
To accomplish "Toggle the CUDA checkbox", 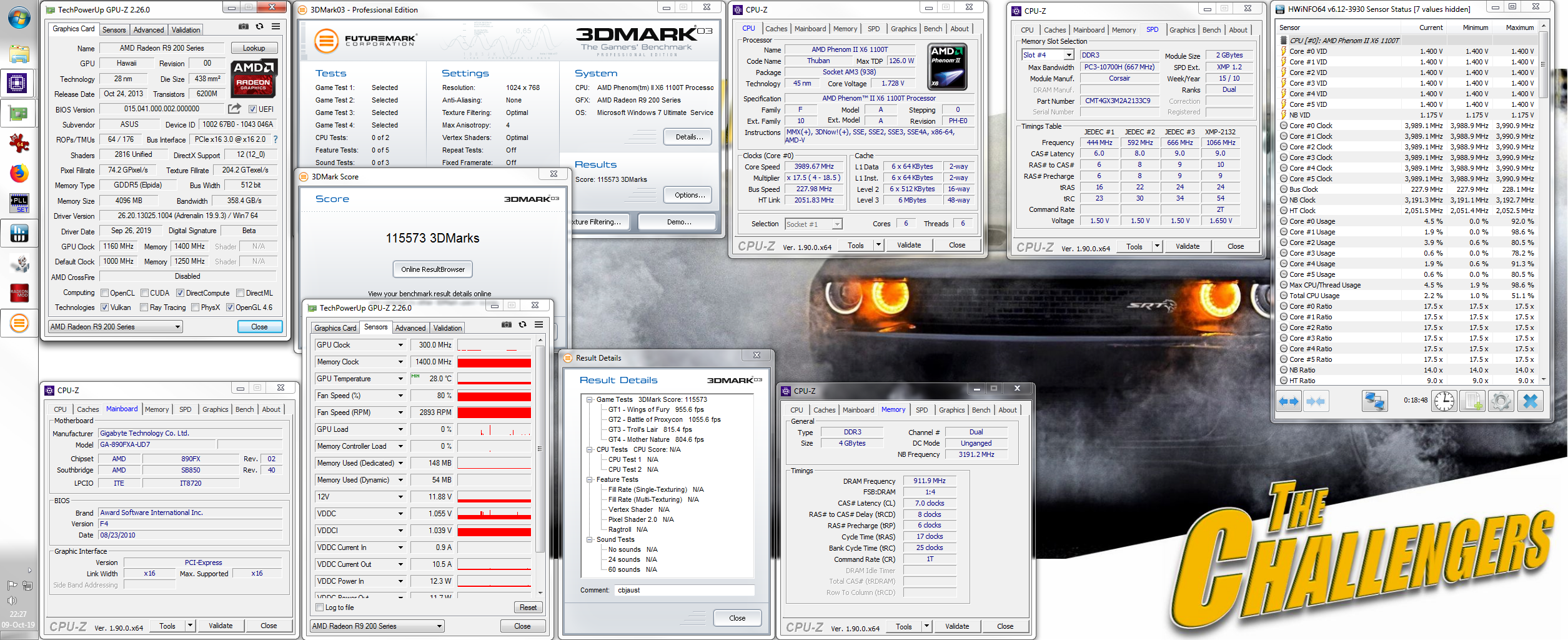I will tap(145, 293).
